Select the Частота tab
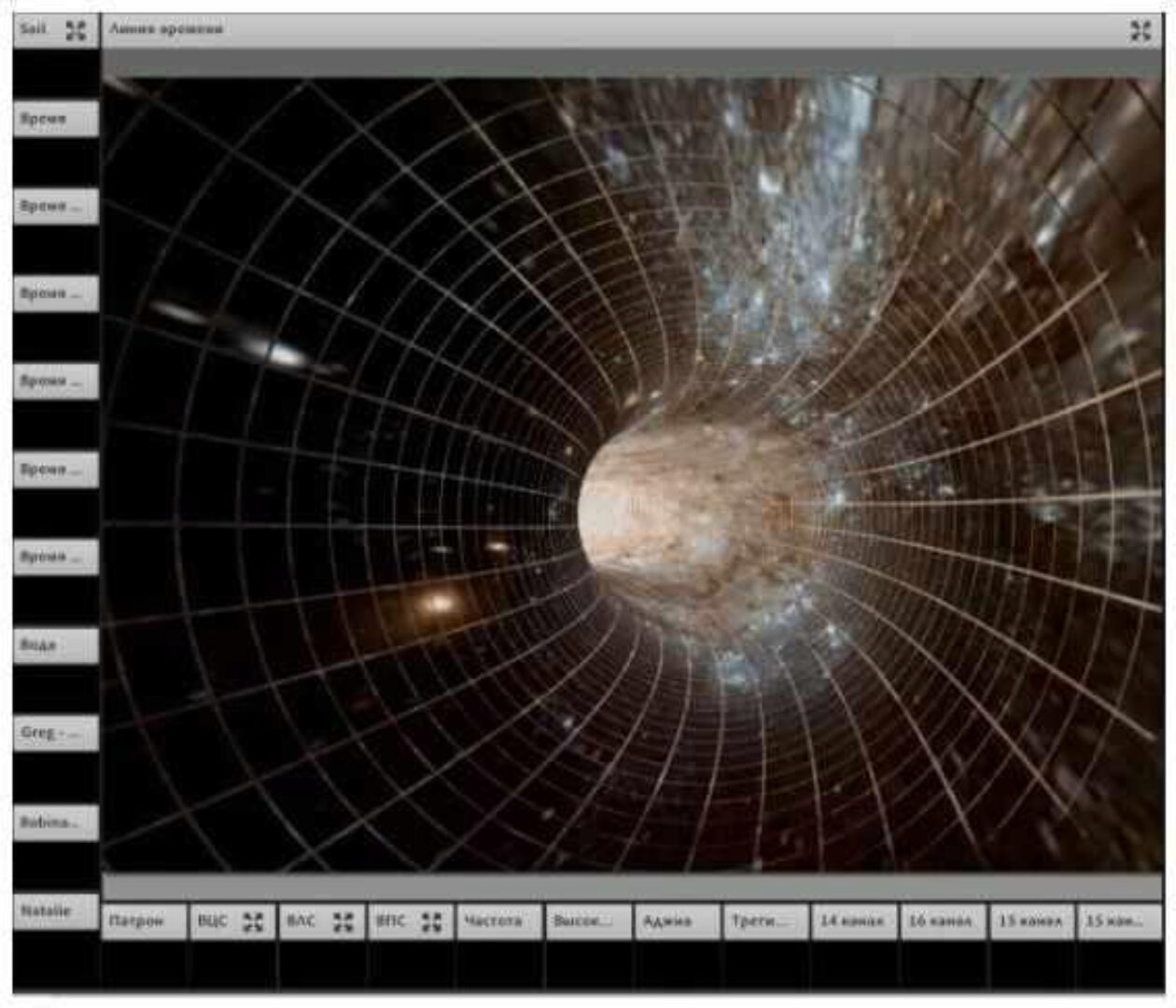Screen dimensions: 1176x1008 [498, 921]
